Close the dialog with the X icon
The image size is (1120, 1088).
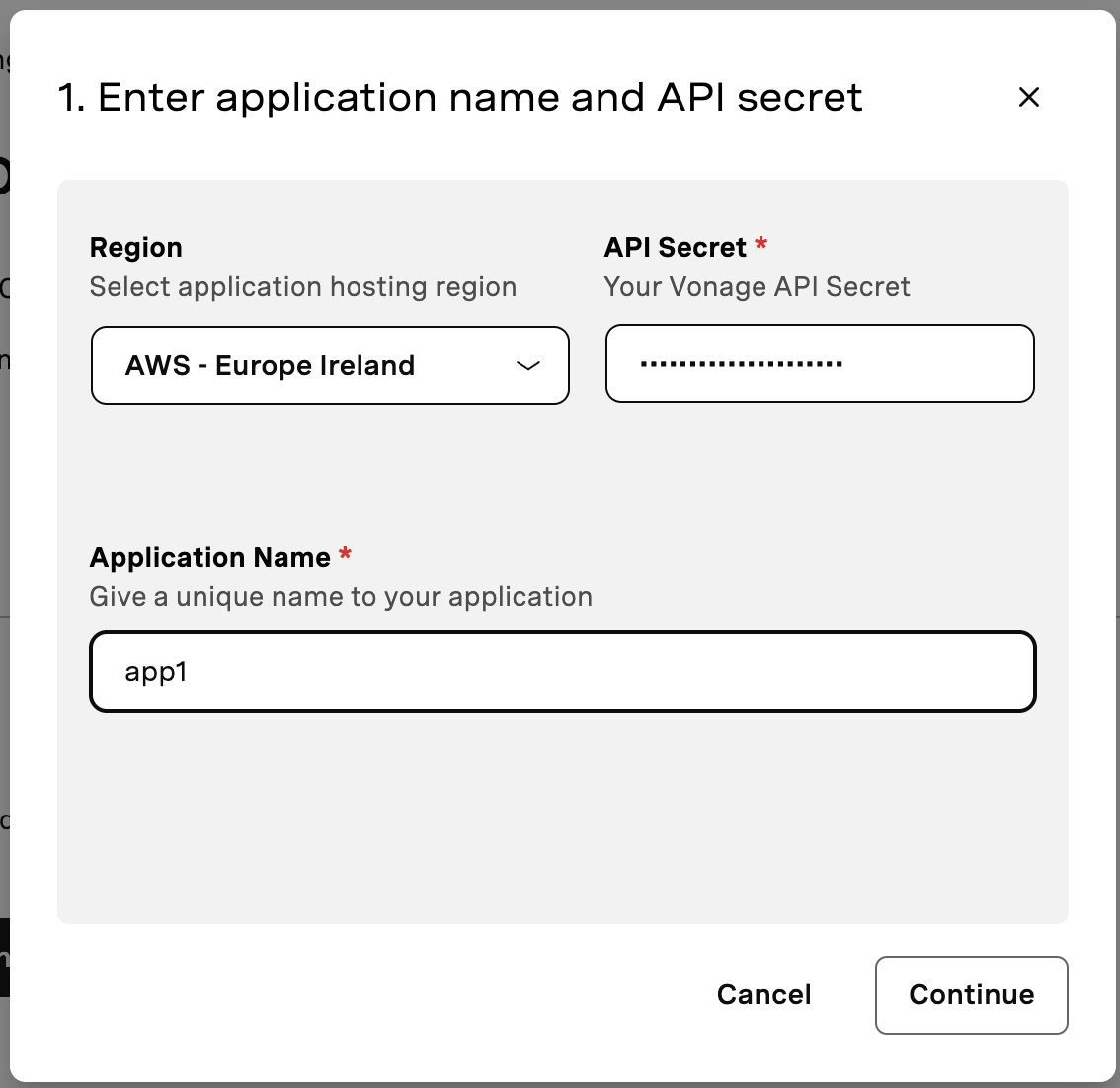point(1028,97)
